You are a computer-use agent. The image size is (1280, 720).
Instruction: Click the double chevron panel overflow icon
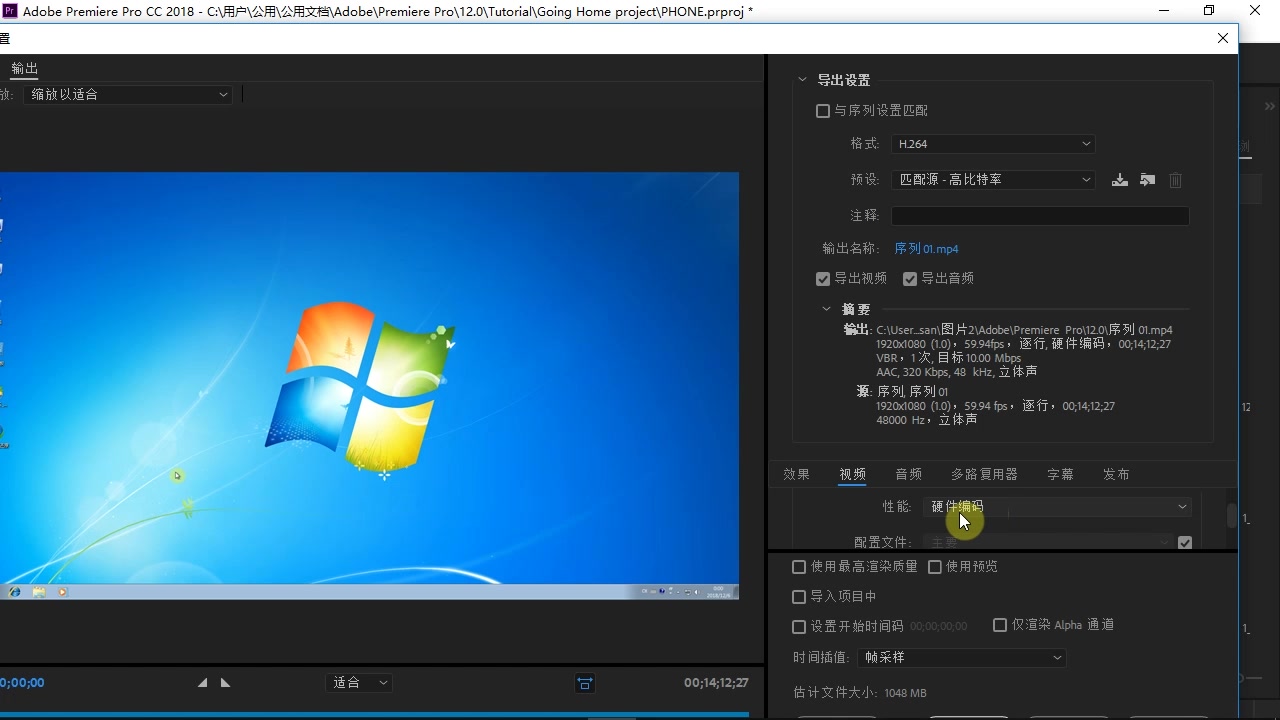click(1270, 106)
